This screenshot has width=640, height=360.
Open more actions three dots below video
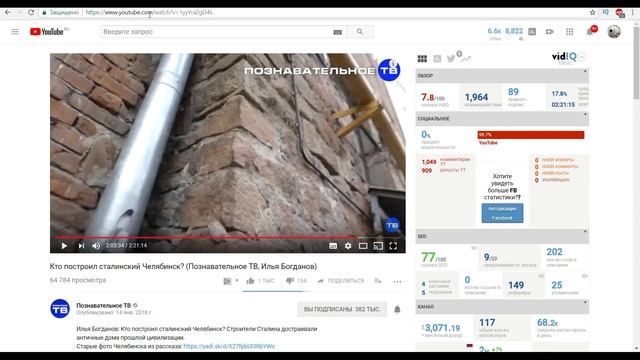point(397,281)
